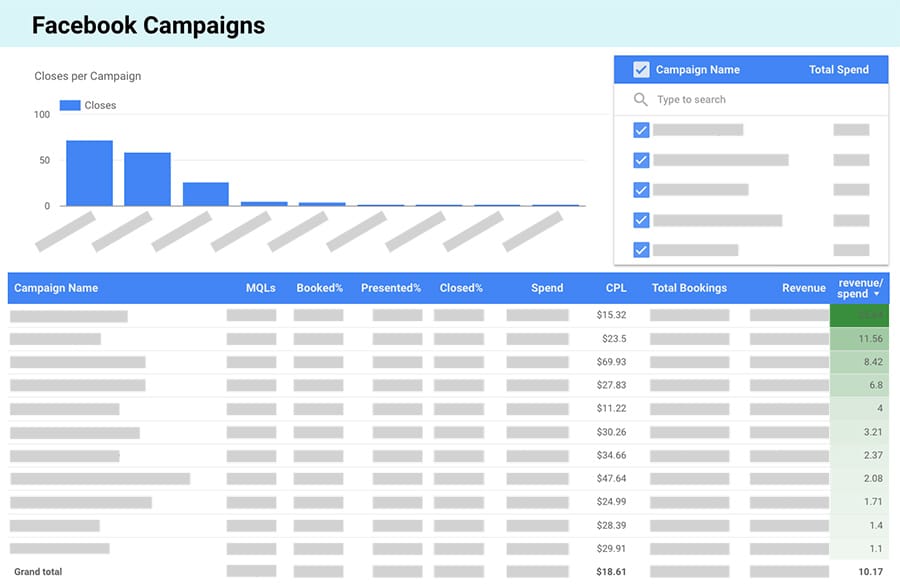Click the $27.83 CPL cell
The width and height of the screenshot is (900, 586).
point(611,385)
